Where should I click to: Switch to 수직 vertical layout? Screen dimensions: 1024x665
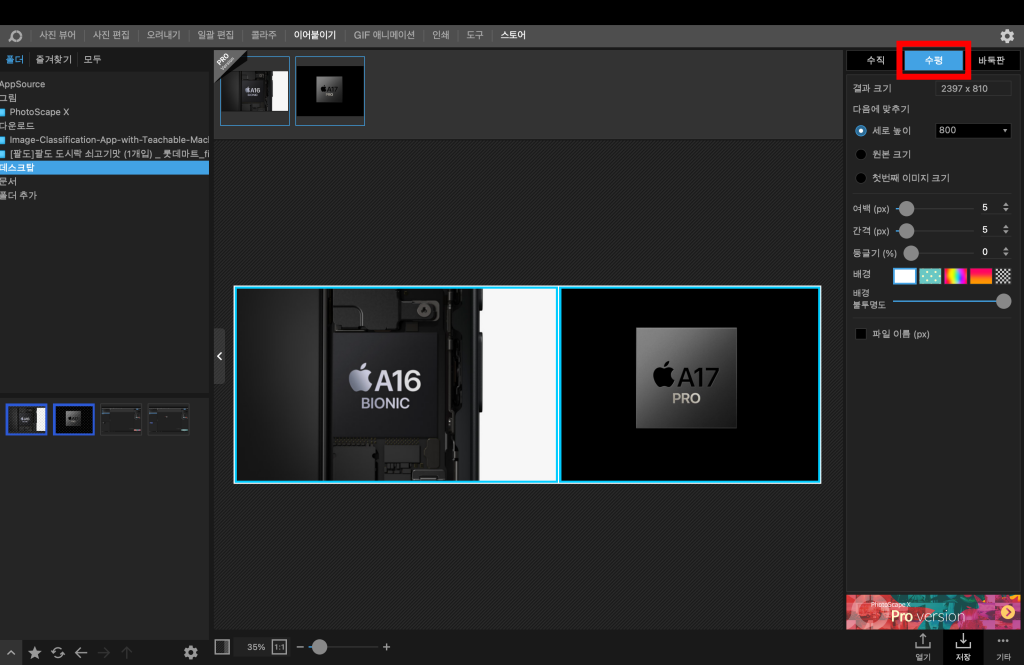(875, 60)
